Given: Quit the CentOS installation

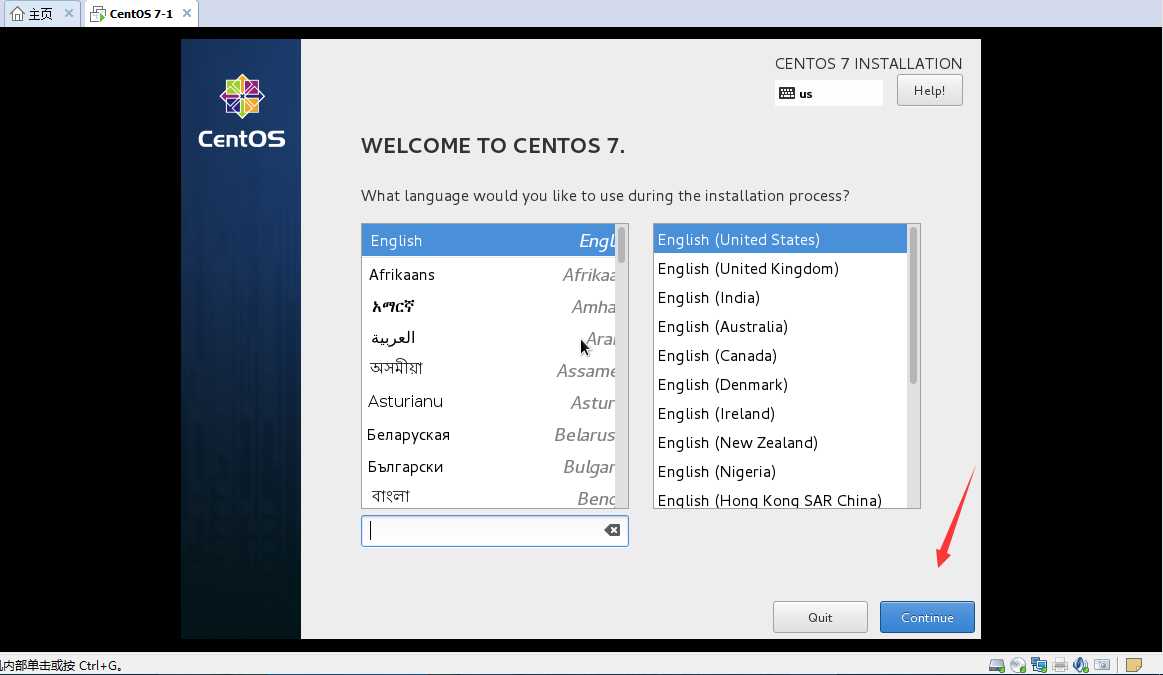Looking at the screenshot, I should pyautogui.click(x=820, y=617).
